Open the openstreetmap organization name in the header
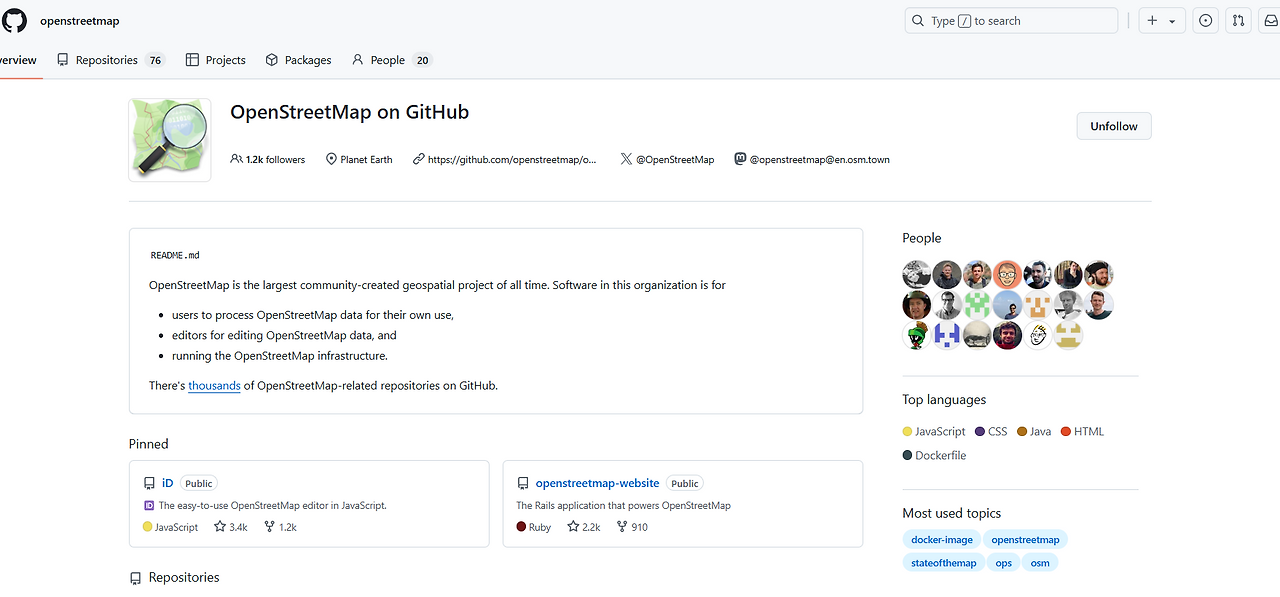The height and width of the screenshot is (597, 1280). (80, 21)
